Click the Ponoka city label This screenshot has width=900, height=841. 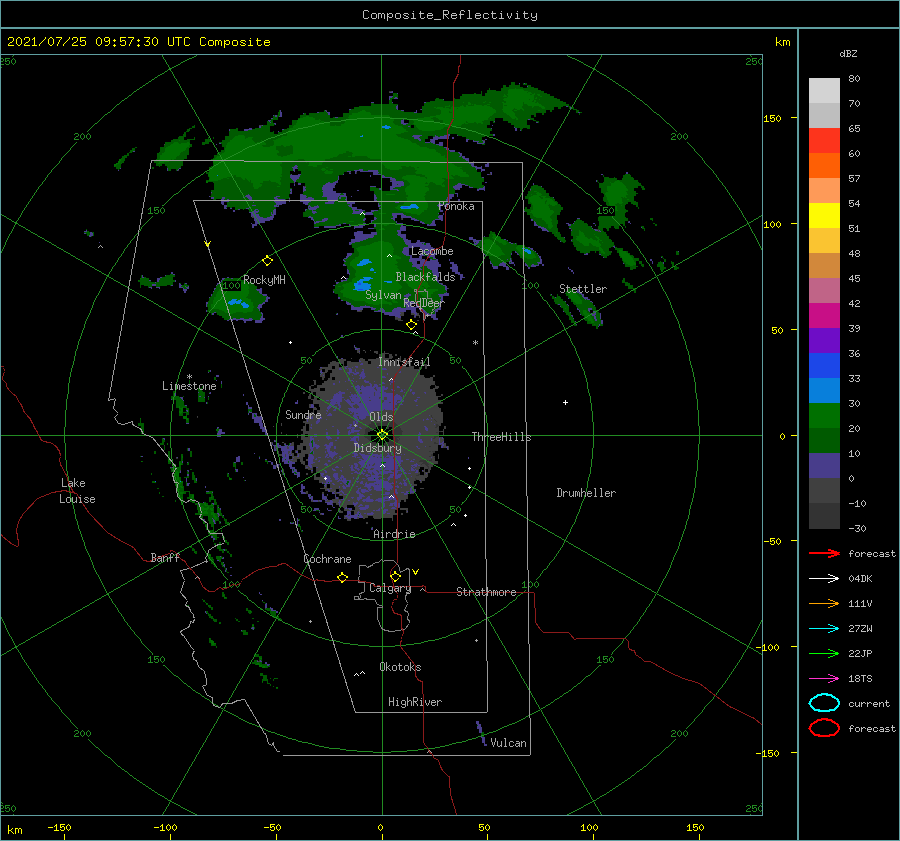click(x=456, y=206)
